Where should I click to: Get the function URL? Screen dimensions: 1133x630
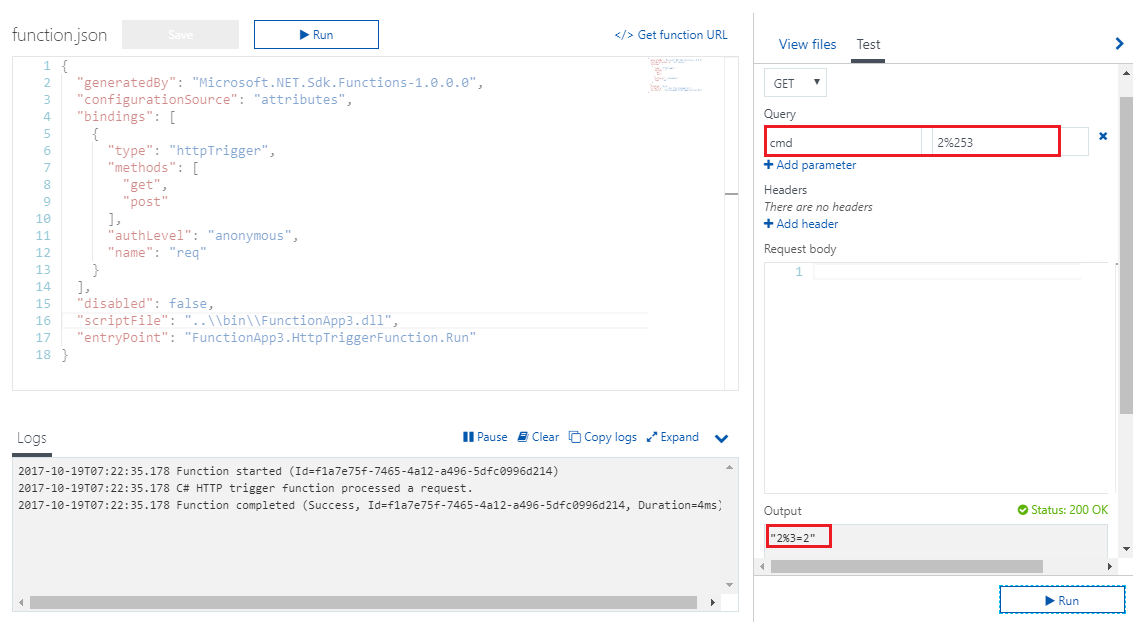click(x=671, y=35)
